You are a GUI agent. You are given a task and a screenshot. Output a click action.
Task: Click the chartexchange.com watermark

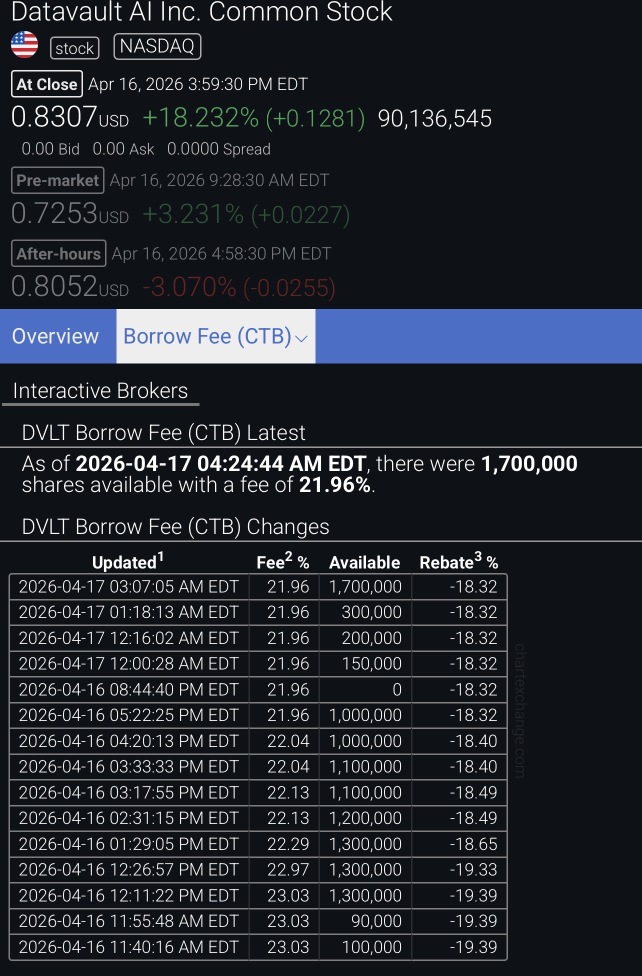point(520,711)
